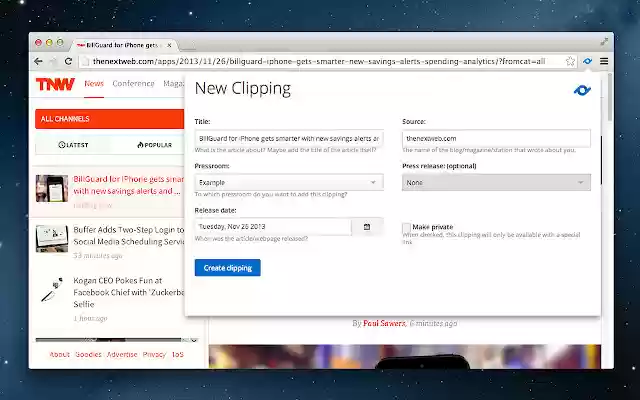Click the Release date text field
The width and height of the screenshot is (640, 400).
tap(273, 227)
